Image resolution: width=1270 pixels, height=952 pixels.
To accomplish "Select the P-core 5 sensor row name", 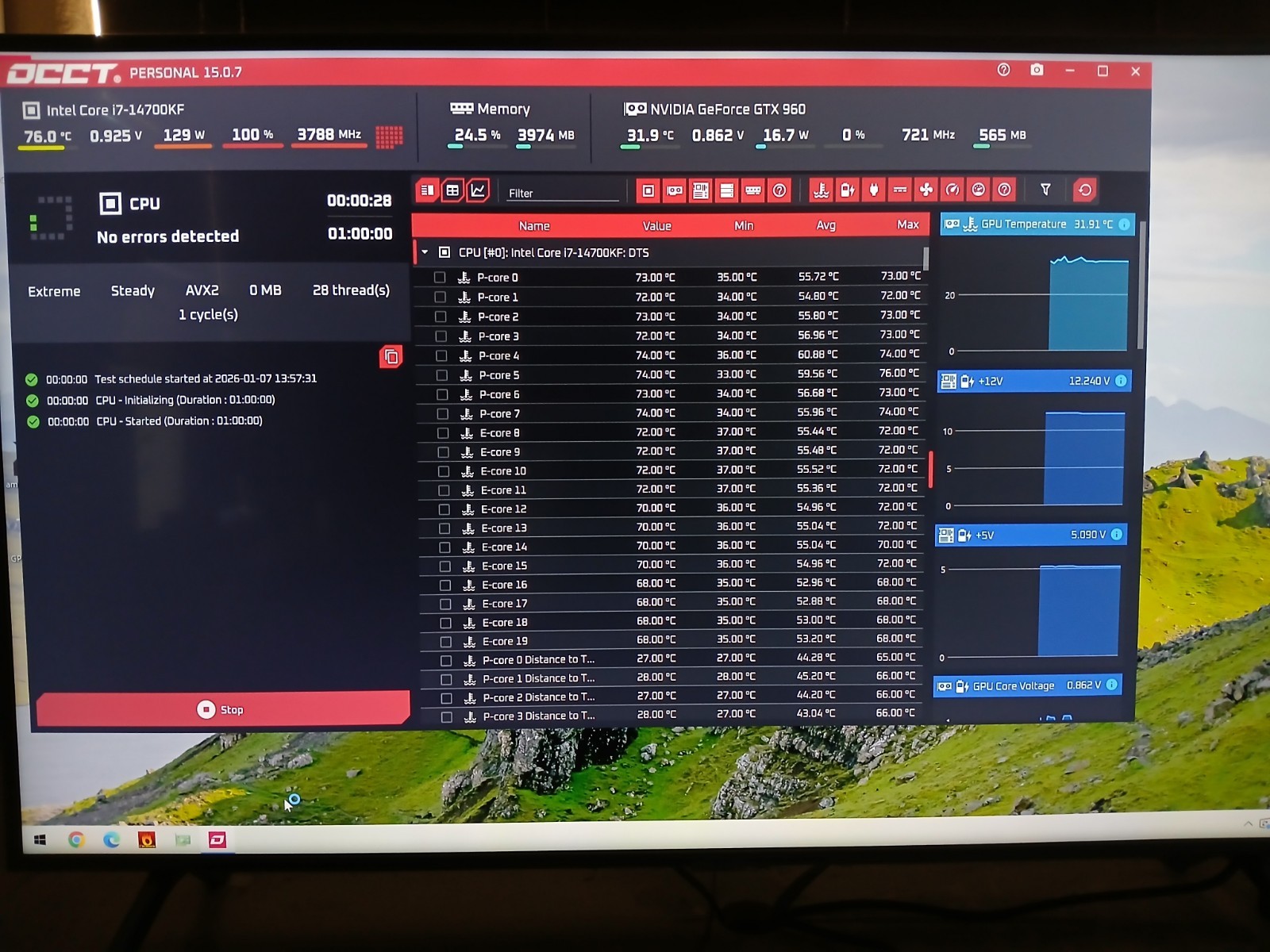I will 499,375.
